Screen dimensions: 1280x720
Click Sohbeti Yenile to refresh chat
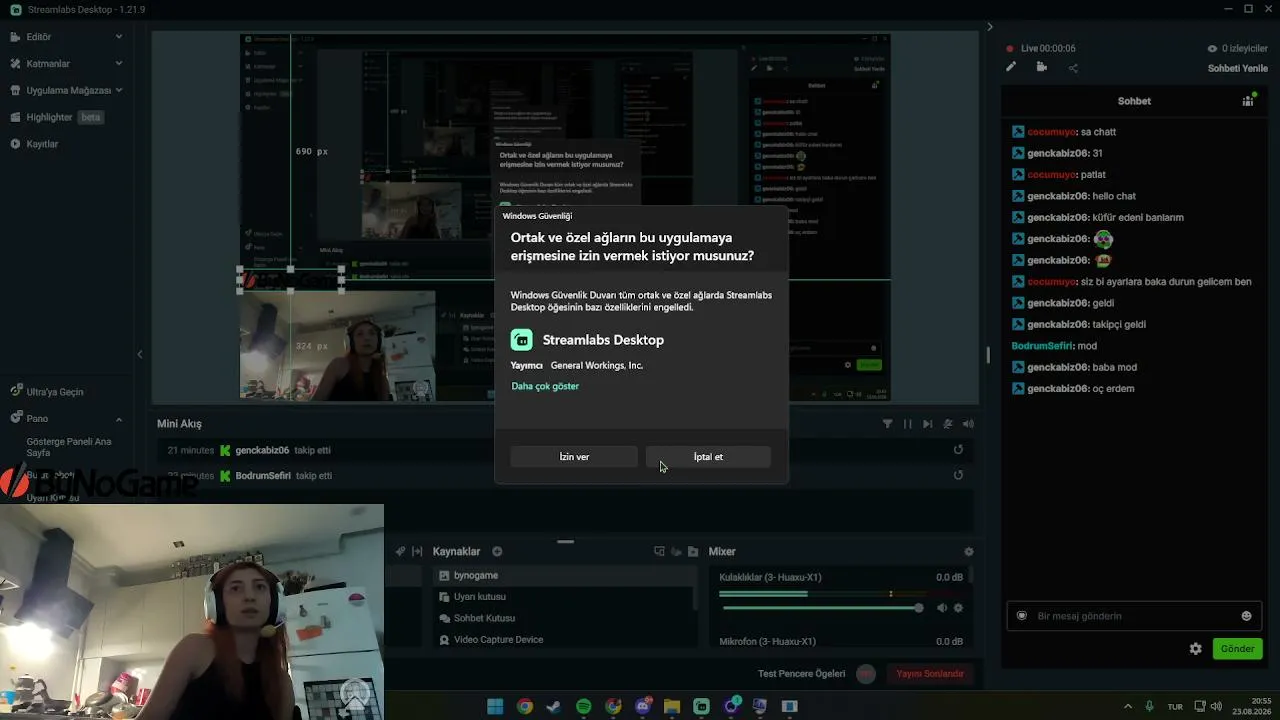click(x=1238, y=68)
